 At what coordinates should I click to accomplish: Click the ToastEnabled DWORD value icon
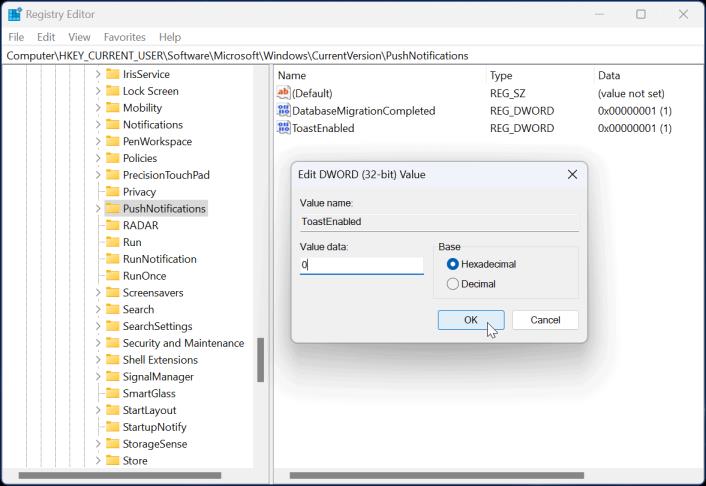pos(284,128)
